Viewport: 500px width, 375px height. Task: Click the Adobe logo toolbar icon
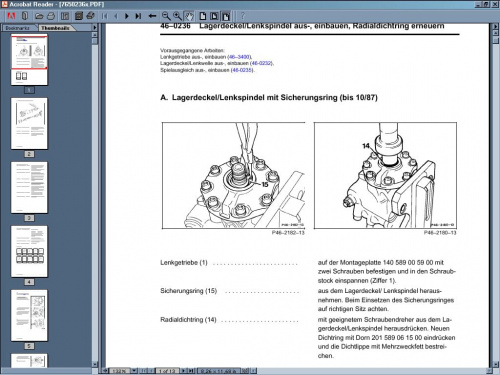[x=11, y=16]
